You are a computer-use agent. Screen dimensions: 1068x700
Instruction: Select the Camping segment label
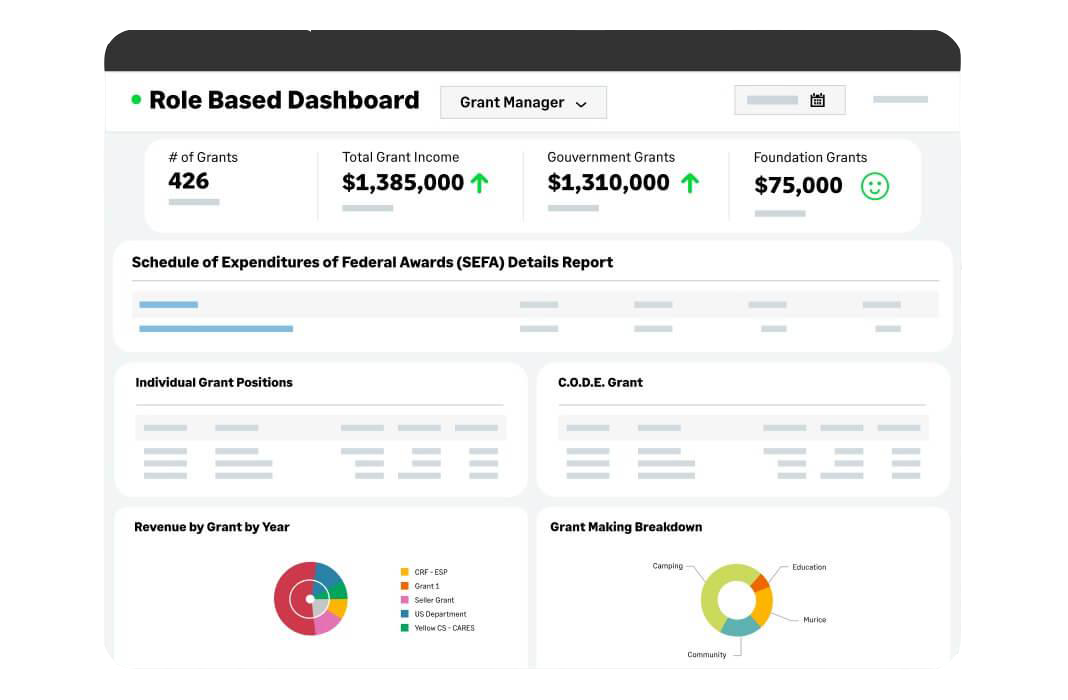[x=667, y=566]
